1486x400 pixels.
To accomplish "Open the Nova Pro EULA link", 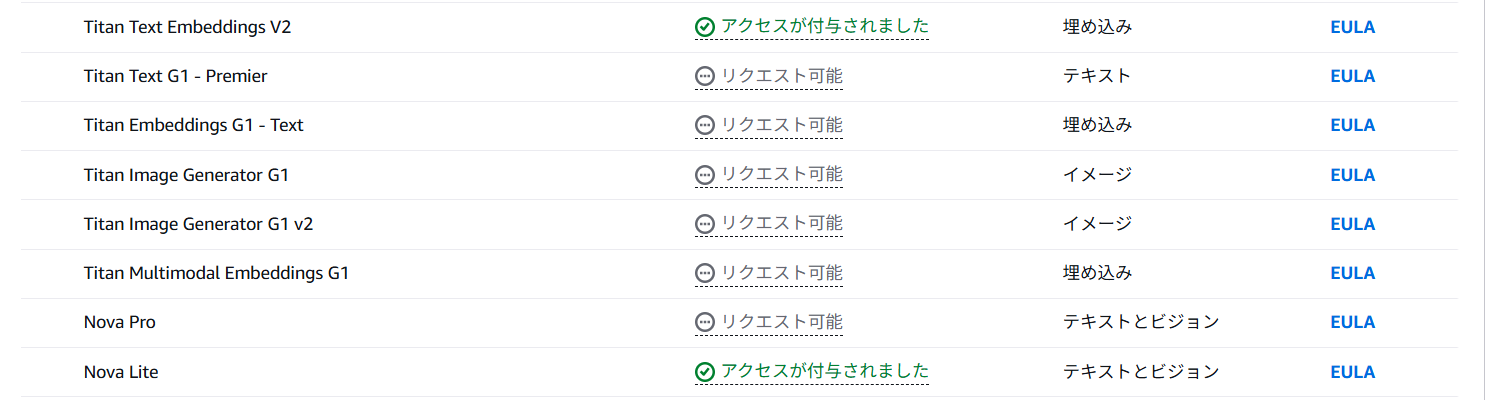I will pos(1352,322).
